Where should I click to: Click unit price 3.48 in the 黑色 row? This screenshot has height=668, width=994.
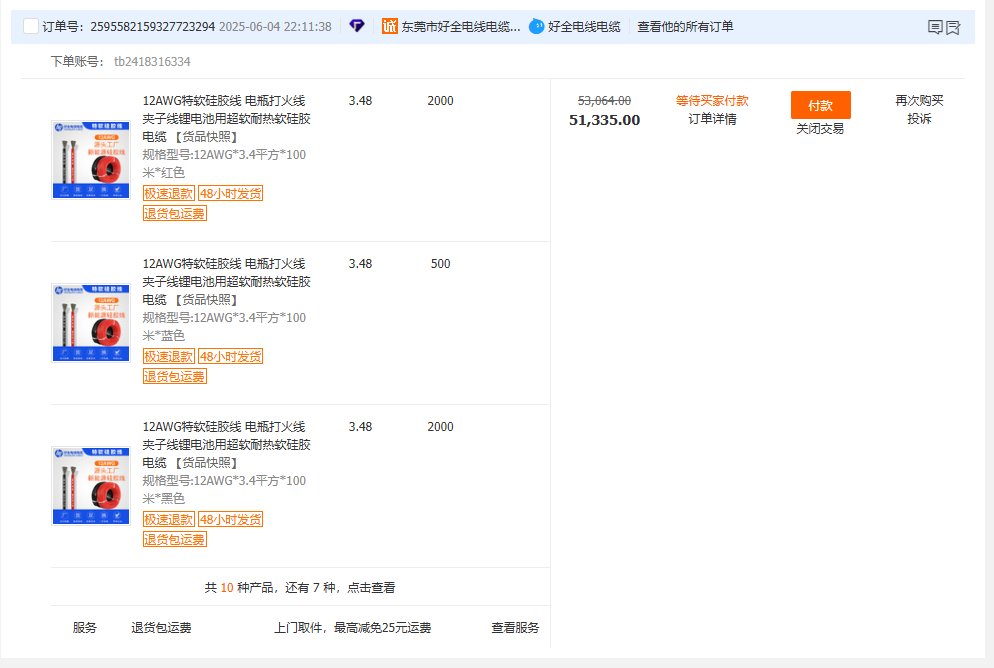pyautogui.click(x=360, y=427)
